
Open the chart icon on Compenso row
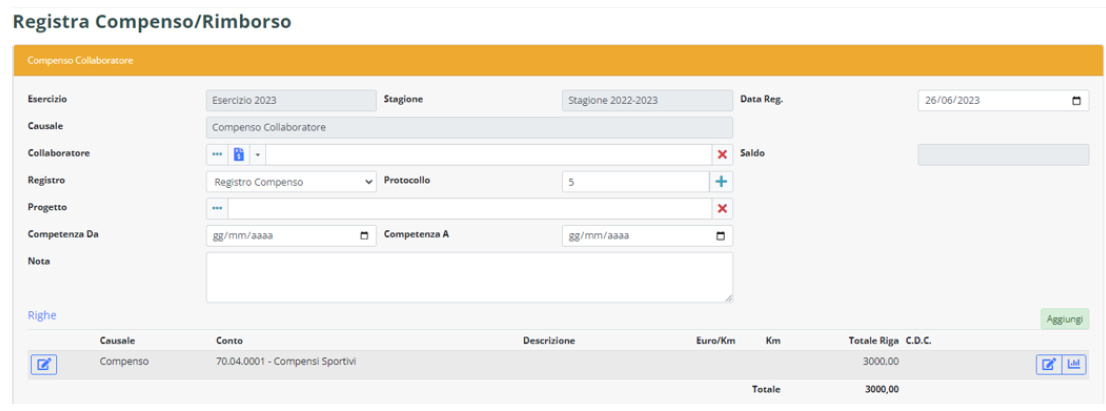pyautogui.click(x=1075, y=364)
